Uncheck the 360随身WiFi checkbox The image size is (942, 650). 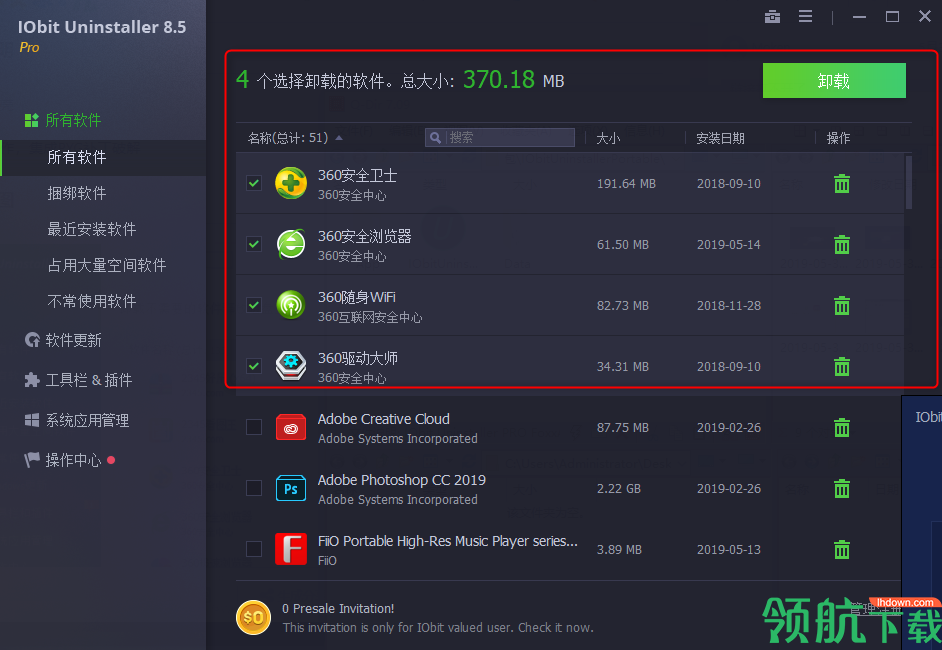pos(254,305)
